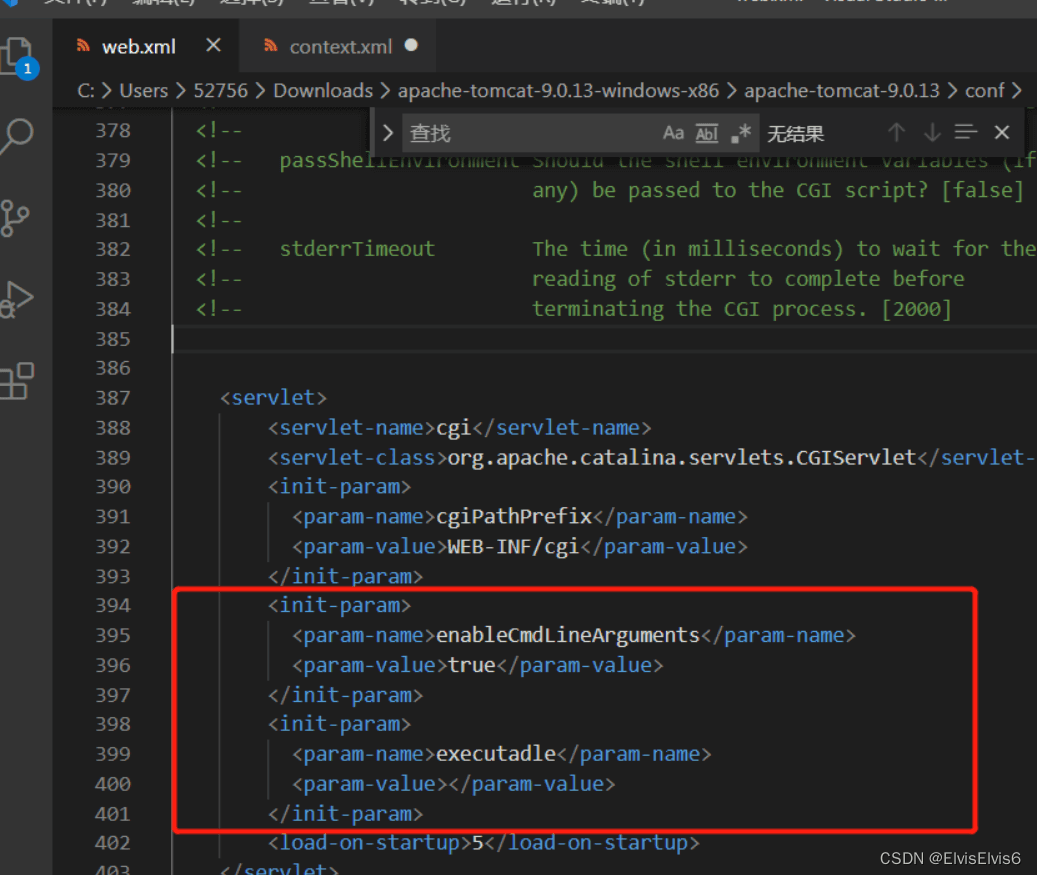Open the Explorer view in activity bar
Image resolution: width=1037 pixels, height=875 pixels.
click(x=18, y=55)
